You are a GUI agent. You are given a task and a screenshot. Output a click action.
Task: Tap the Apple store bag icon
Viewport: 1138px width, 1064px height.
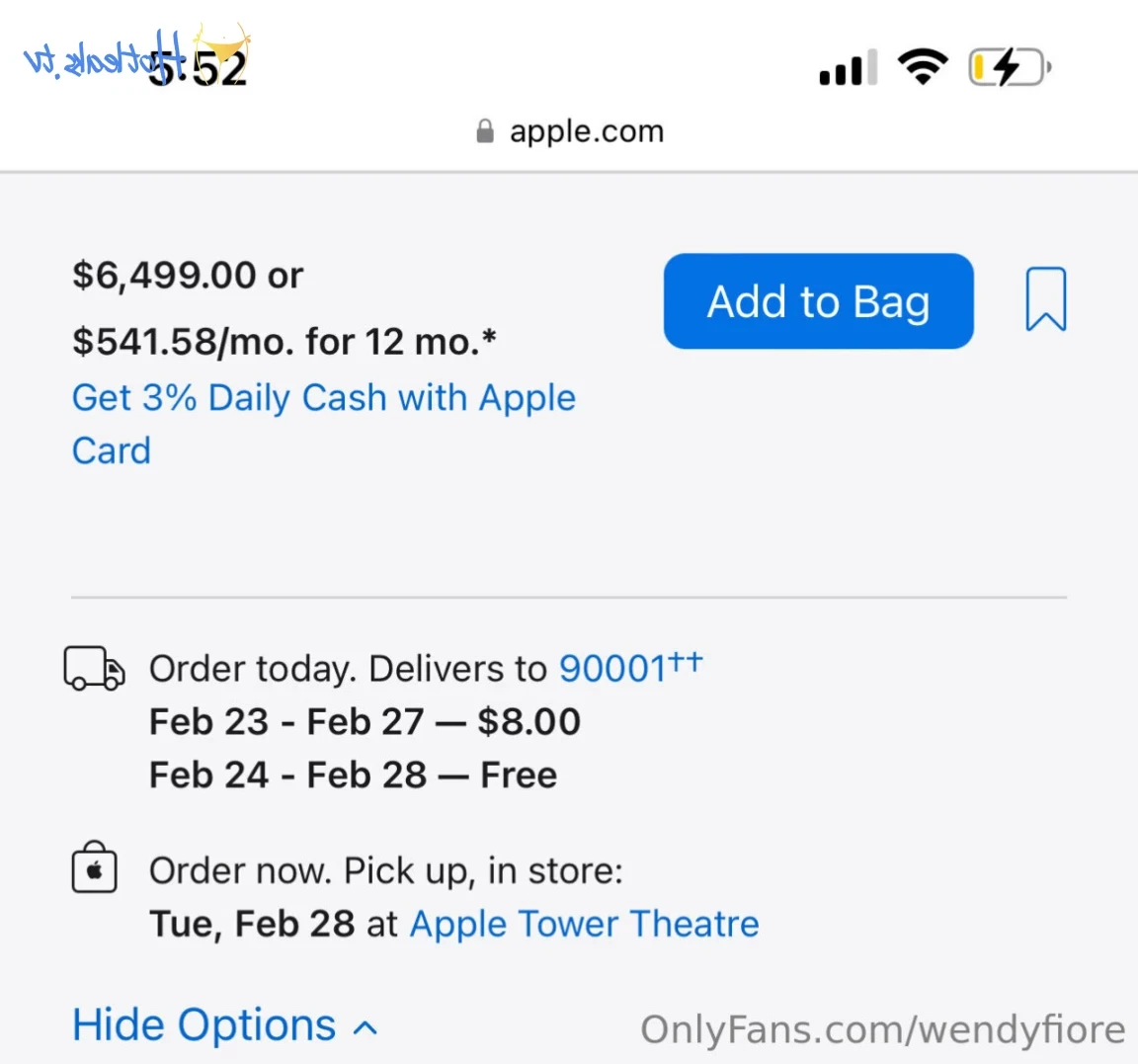pos(95,867)
